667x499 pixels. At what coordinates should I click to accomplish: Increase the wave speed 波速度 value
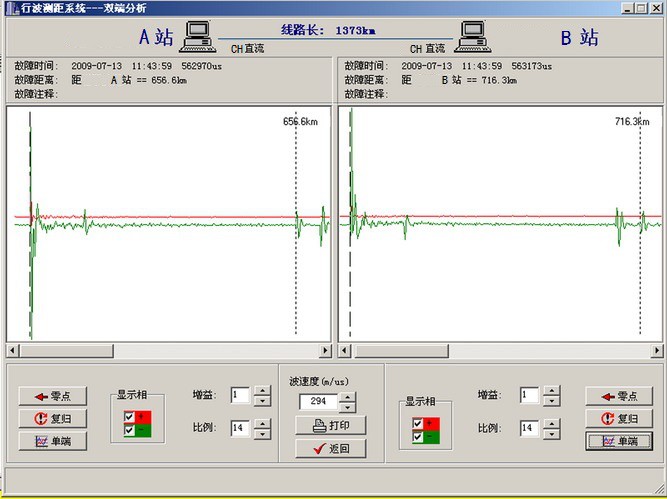coord(348,397)
